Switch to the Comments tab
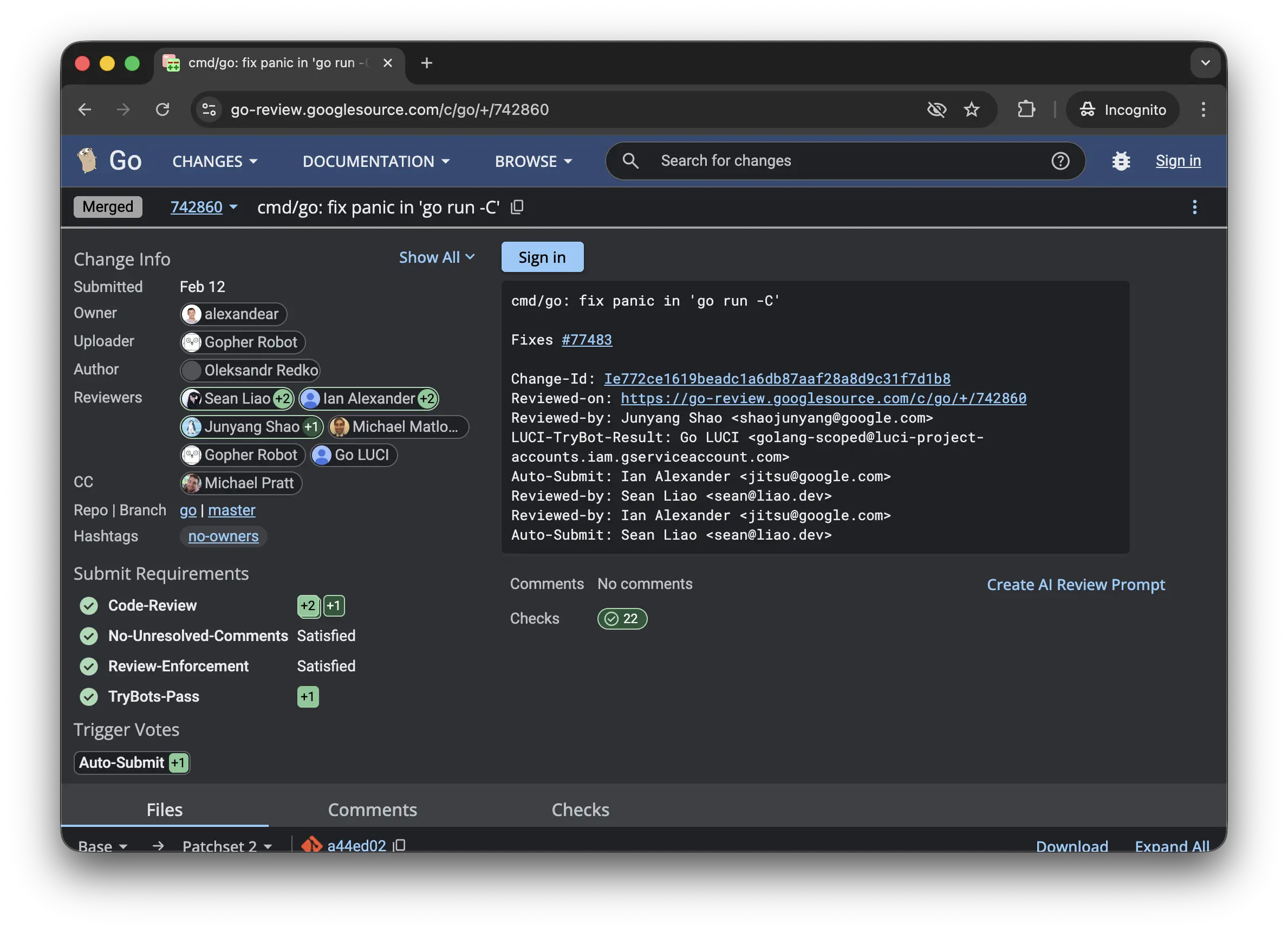1288x932 pixels. click(373, 809)
